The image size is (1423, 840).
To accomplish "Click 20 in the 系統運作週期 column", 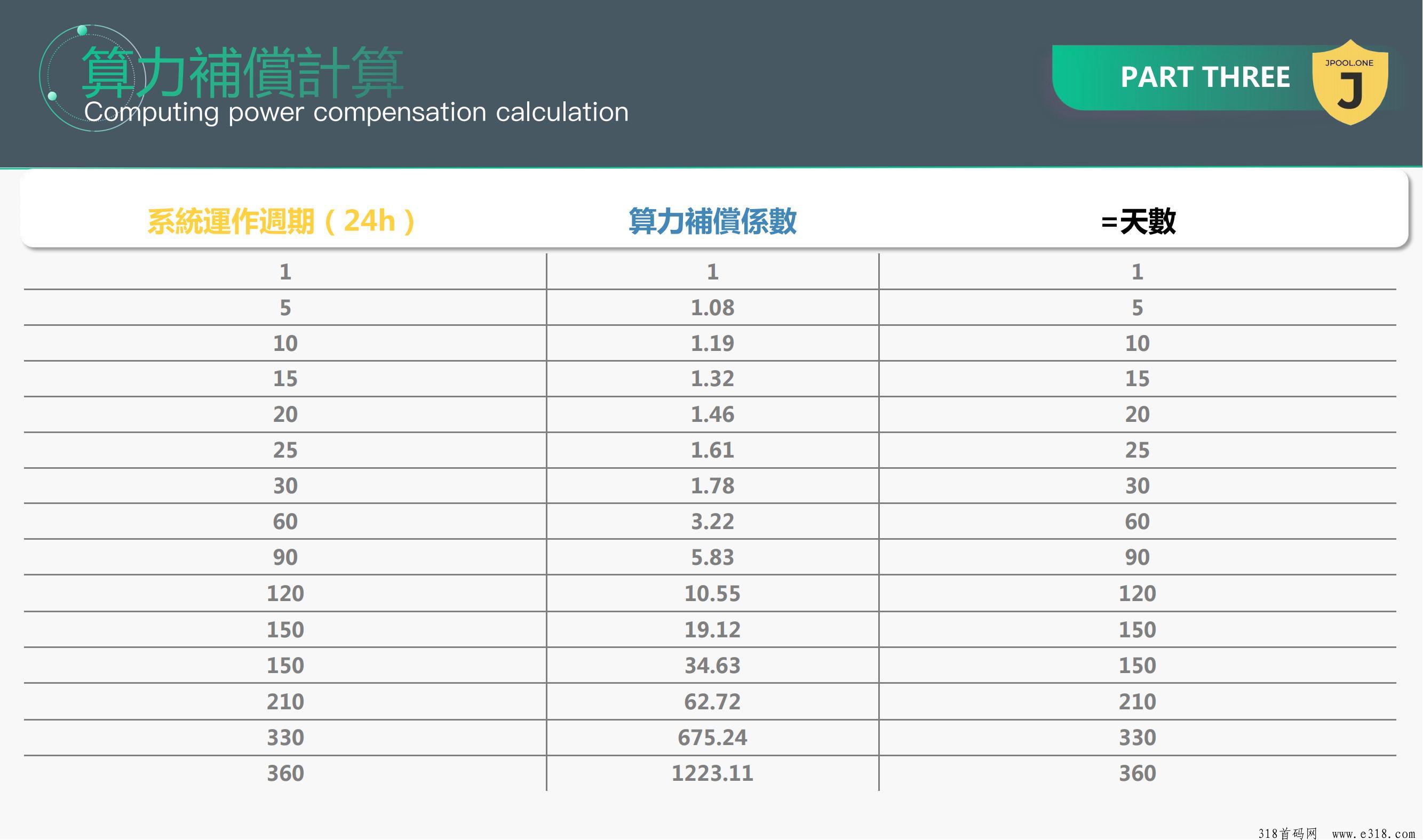I will [x=285, y=414].
